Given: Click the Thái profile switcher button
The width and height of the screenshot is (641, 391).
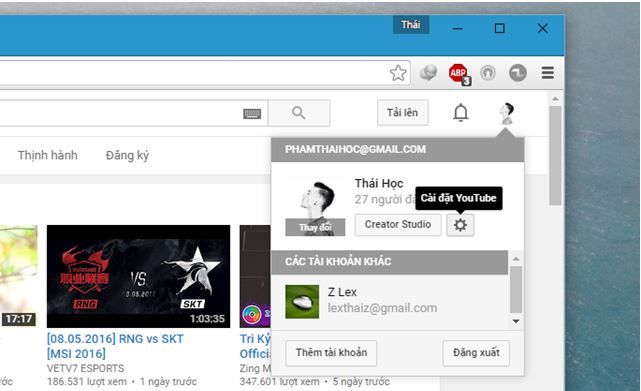Looking at the screenshot, I should click(411, 25).
